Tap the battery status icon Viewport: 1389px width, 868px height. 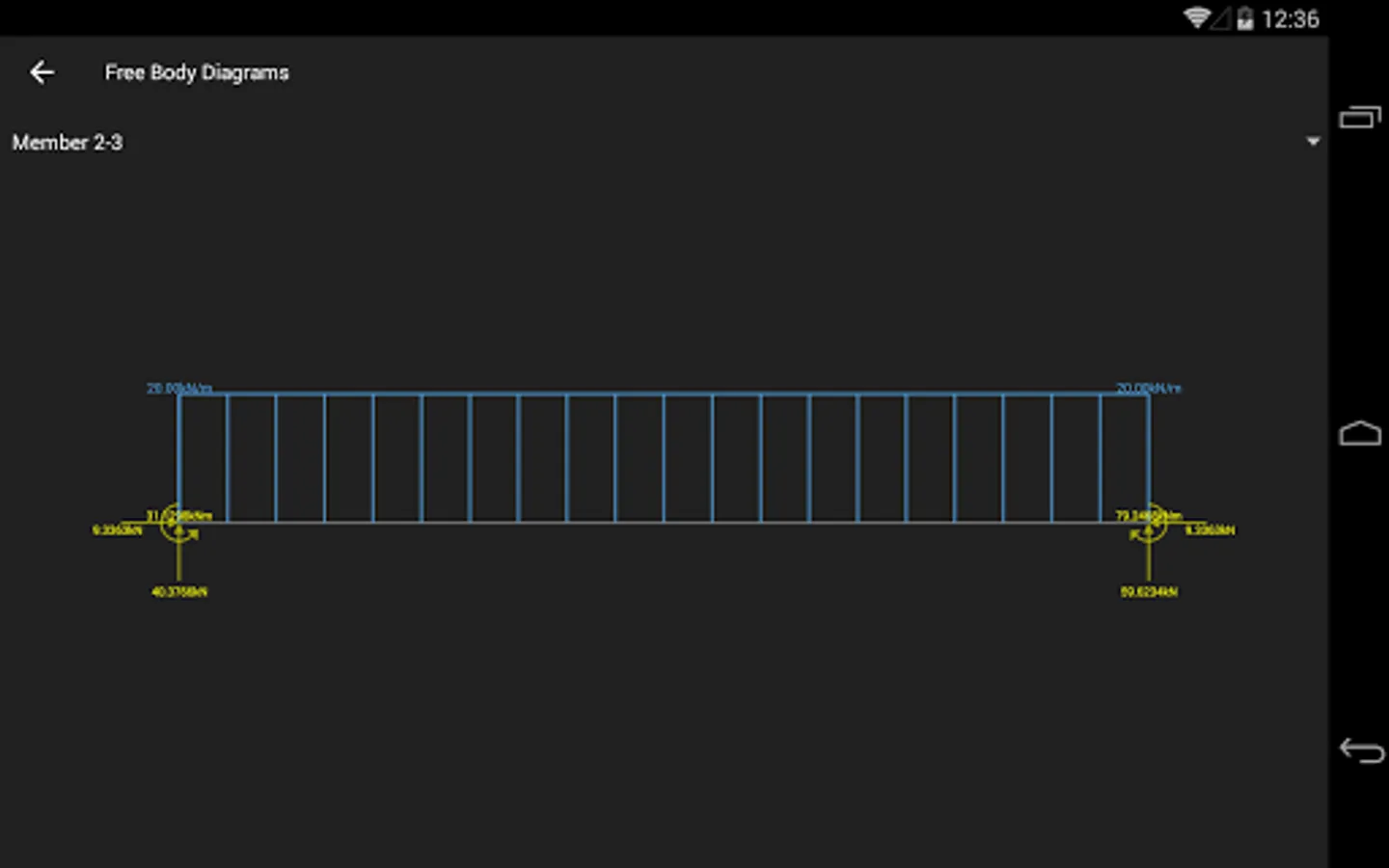tap(1245, 18)
